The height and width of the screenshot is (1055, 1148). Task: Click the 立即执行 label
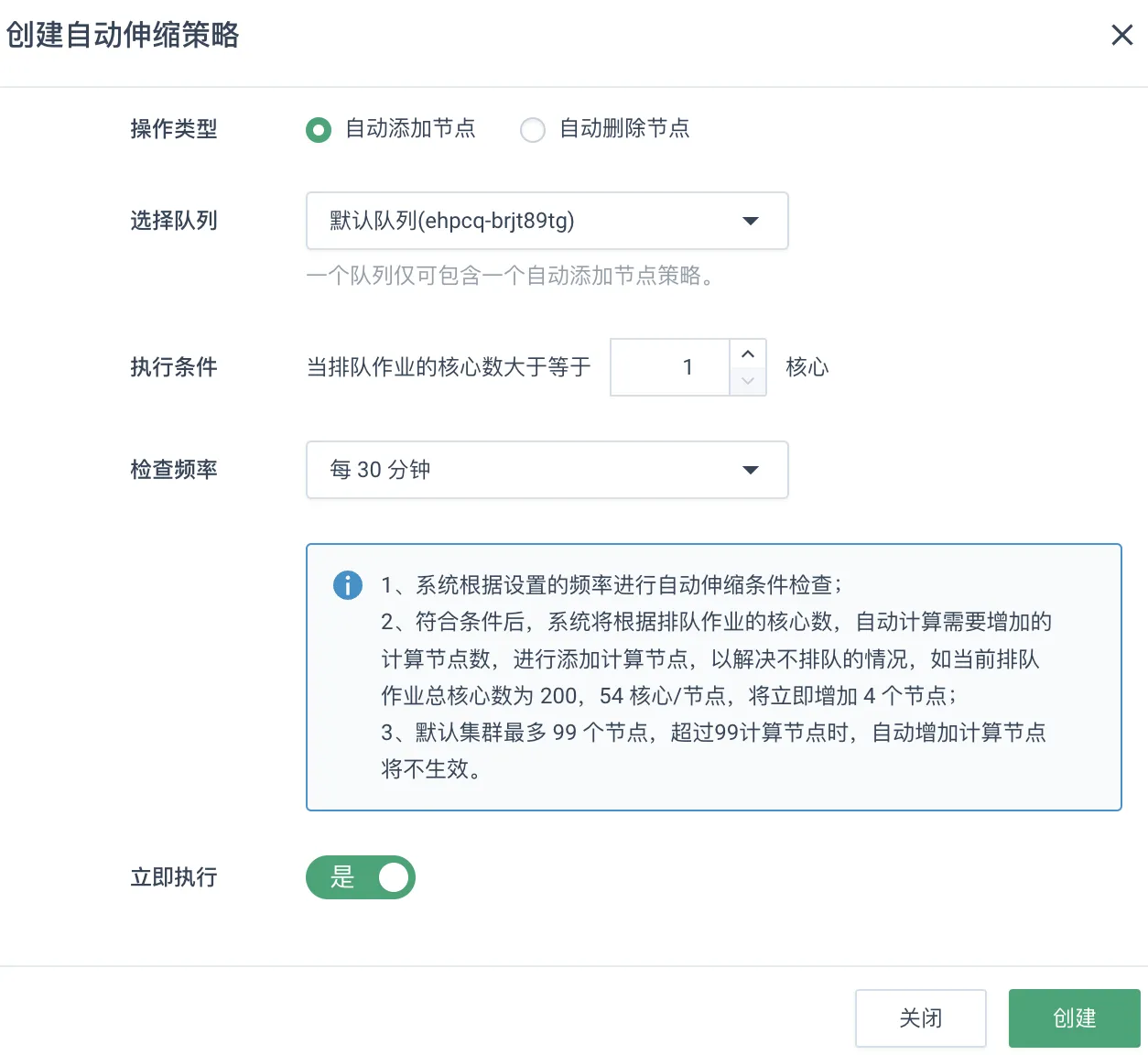(x=174, y=877)
